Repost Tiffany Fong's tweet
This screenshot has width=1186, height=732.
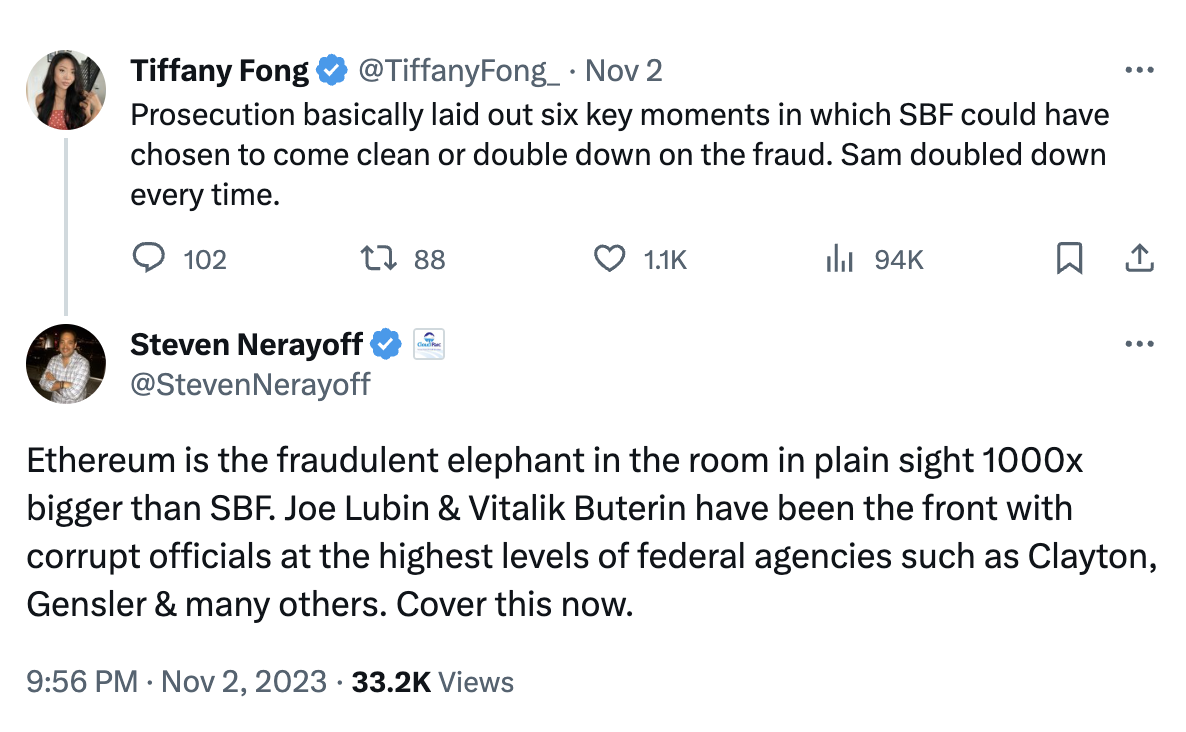pos(379,260)
